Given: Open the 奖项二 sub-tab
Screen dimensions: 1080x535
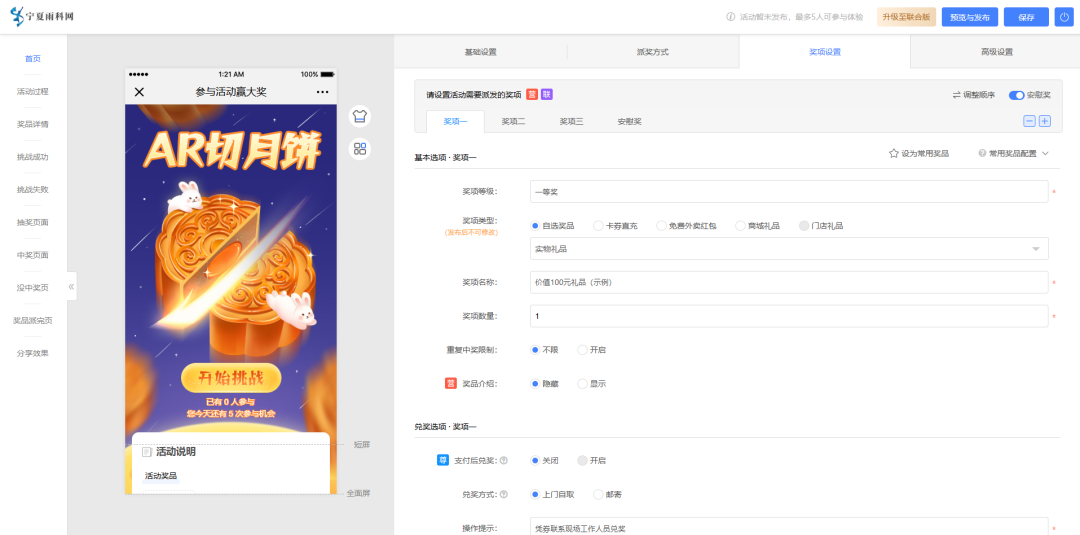Looking at the screenshot, I should click(x=513, y=121).
